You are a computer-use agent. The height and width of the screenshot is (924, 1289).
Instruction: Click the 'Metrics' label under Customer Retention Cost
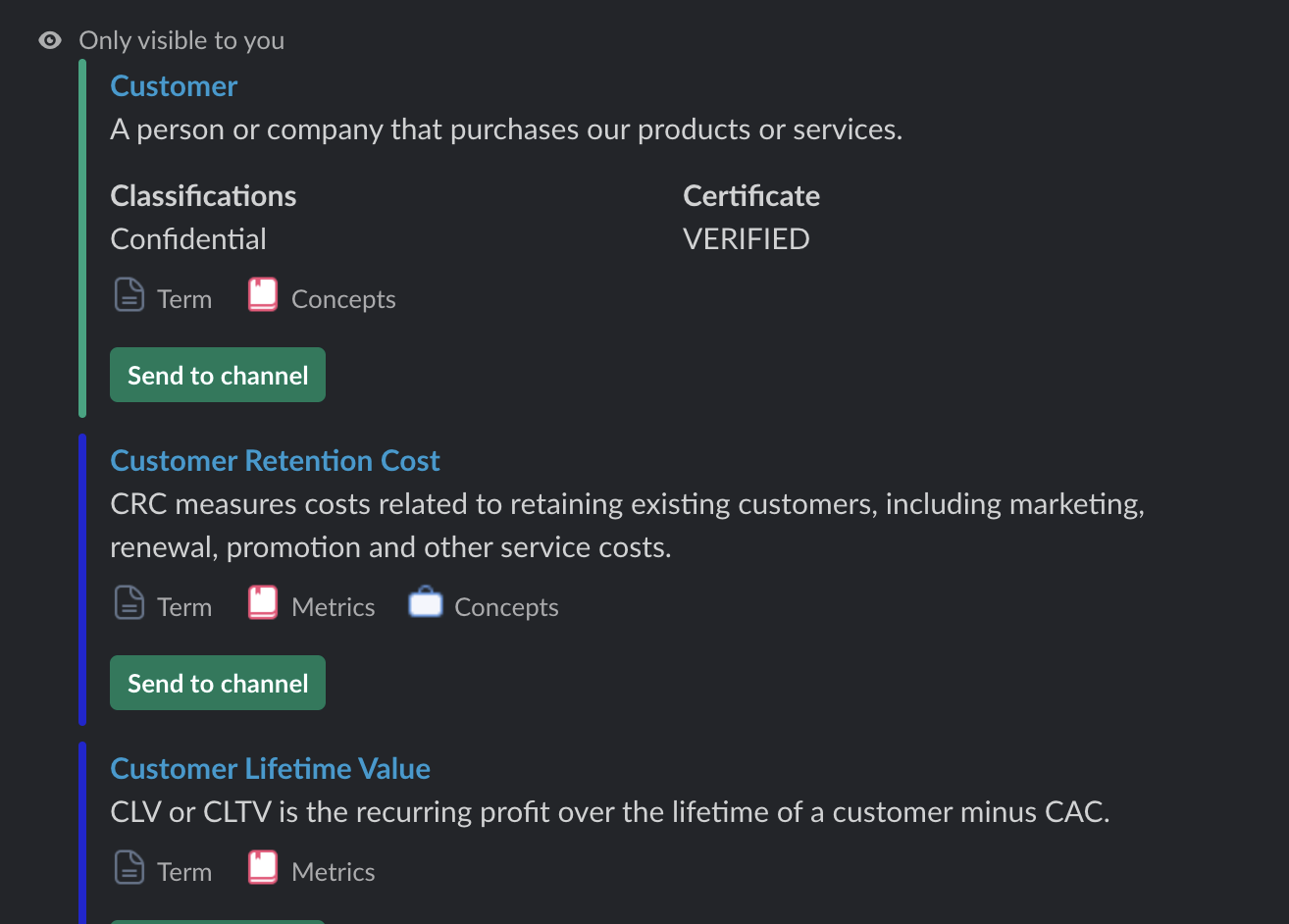[x=334, y=607]
